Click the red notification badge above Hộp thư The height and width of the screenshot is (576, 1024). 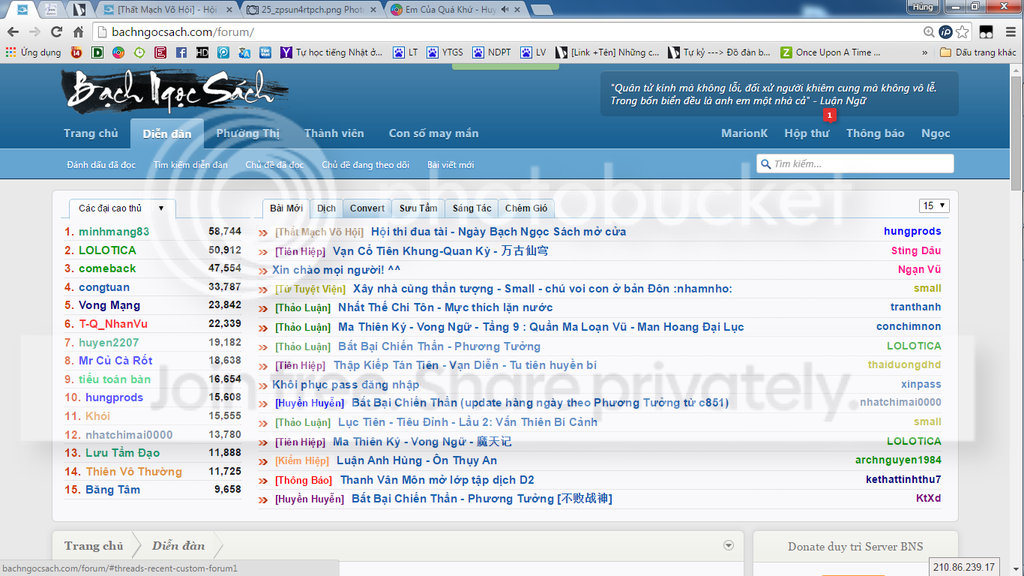[829, 116]
